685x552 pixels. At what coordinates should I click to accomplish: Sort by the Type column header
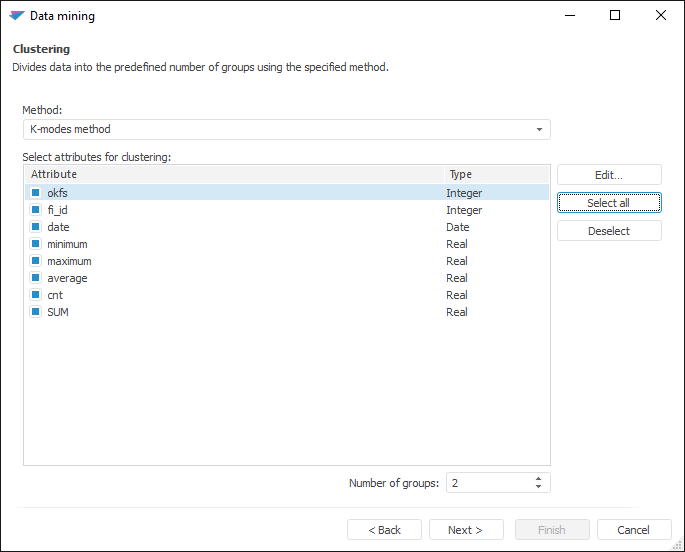coord(496,174)
